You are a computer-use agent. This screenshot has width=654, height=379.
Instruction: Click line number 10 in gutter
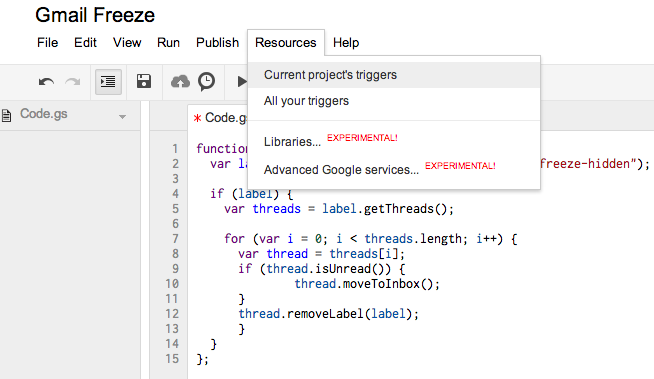coord(172,284)
